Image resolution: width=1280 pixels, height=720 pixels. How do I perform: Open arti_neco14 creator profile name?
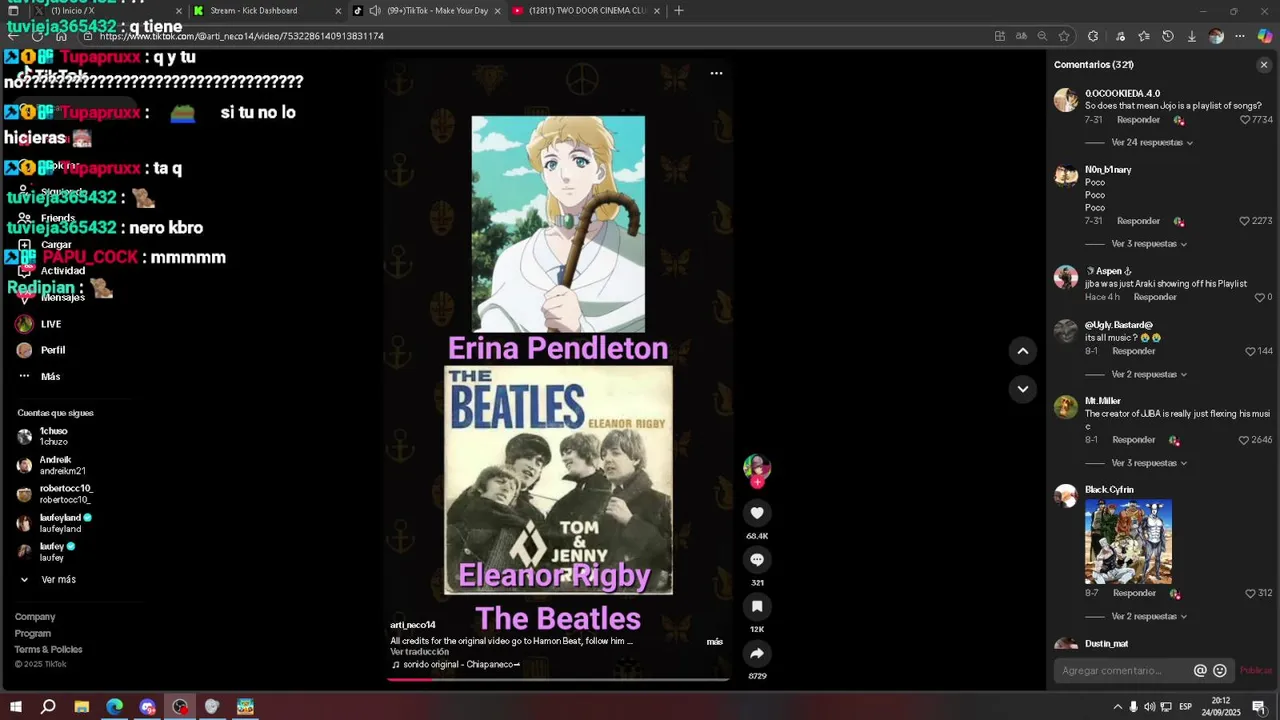pyautogui.click(x=412, y=625)
